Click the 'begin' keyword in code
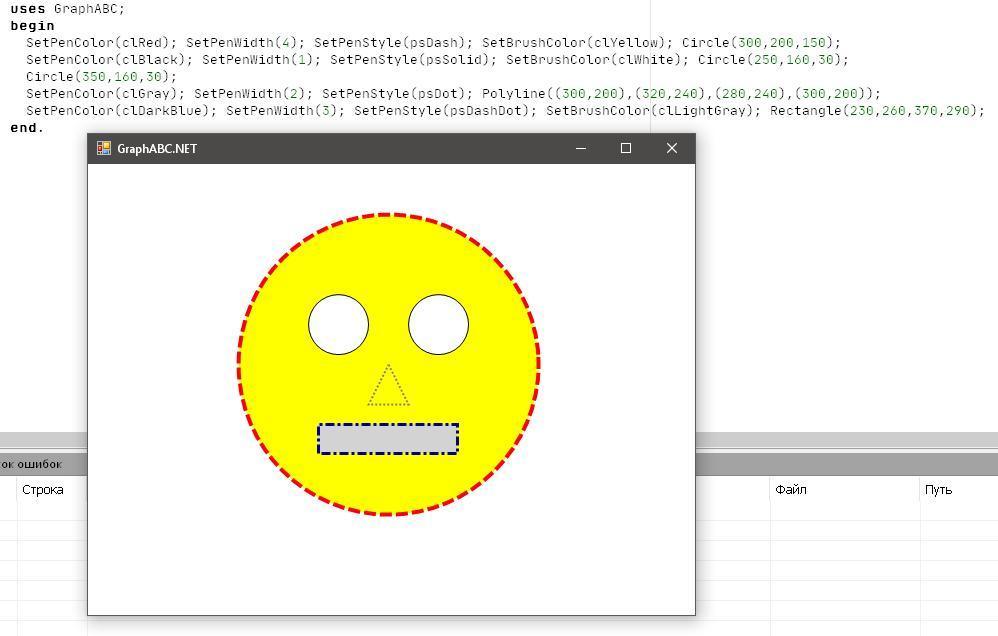This screenshot has width=998, height=636. pos(32,26)
